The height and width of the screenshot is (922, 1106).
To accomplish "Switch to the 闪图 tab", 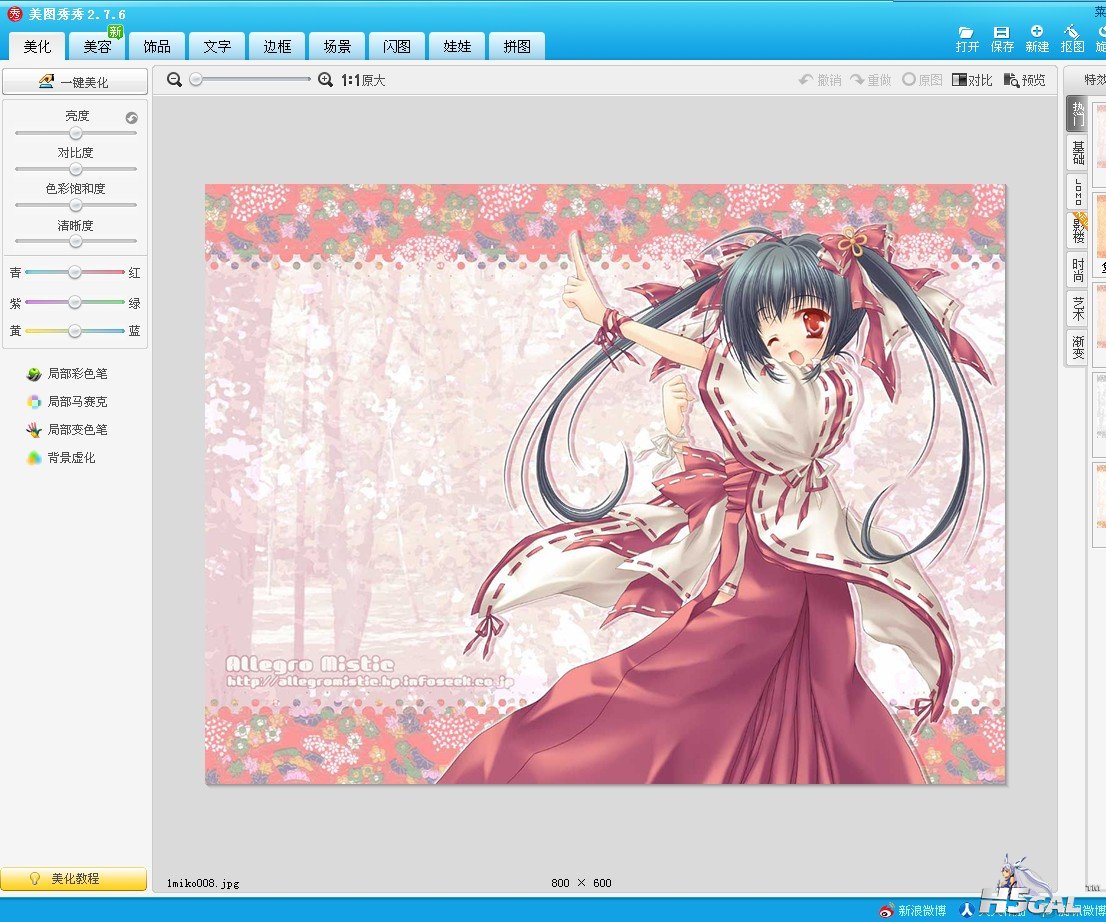I will tap(396, 47).
